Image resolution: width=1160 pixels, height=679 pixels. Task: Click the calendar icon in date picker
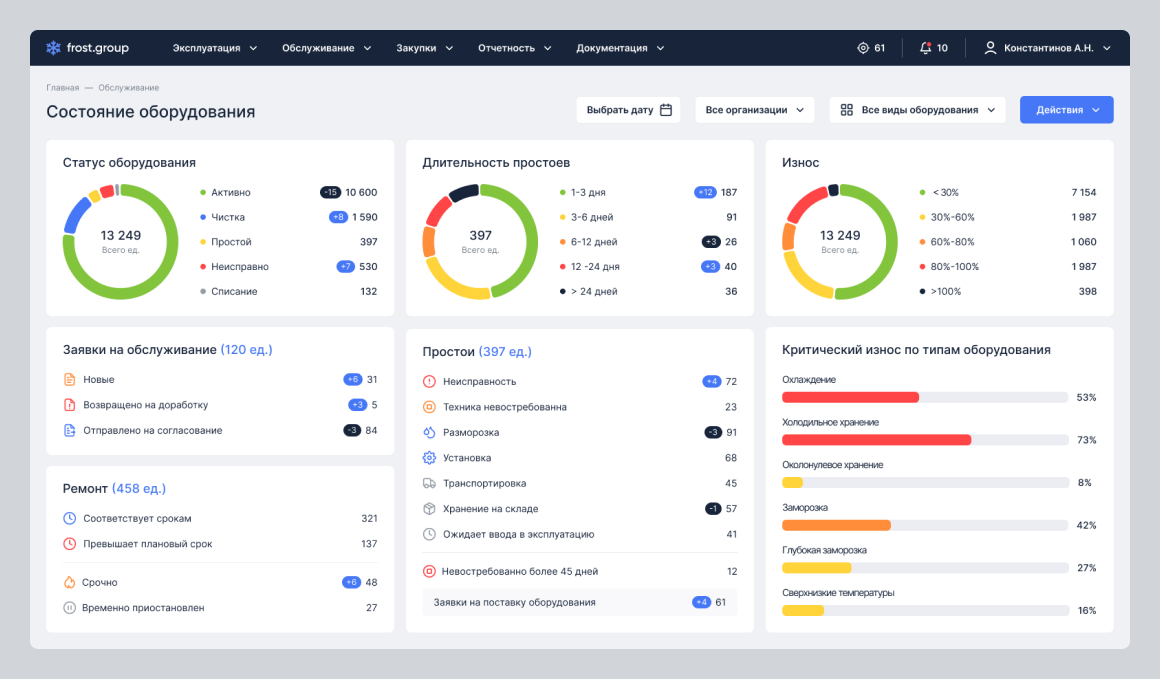(x=666, y=110)
